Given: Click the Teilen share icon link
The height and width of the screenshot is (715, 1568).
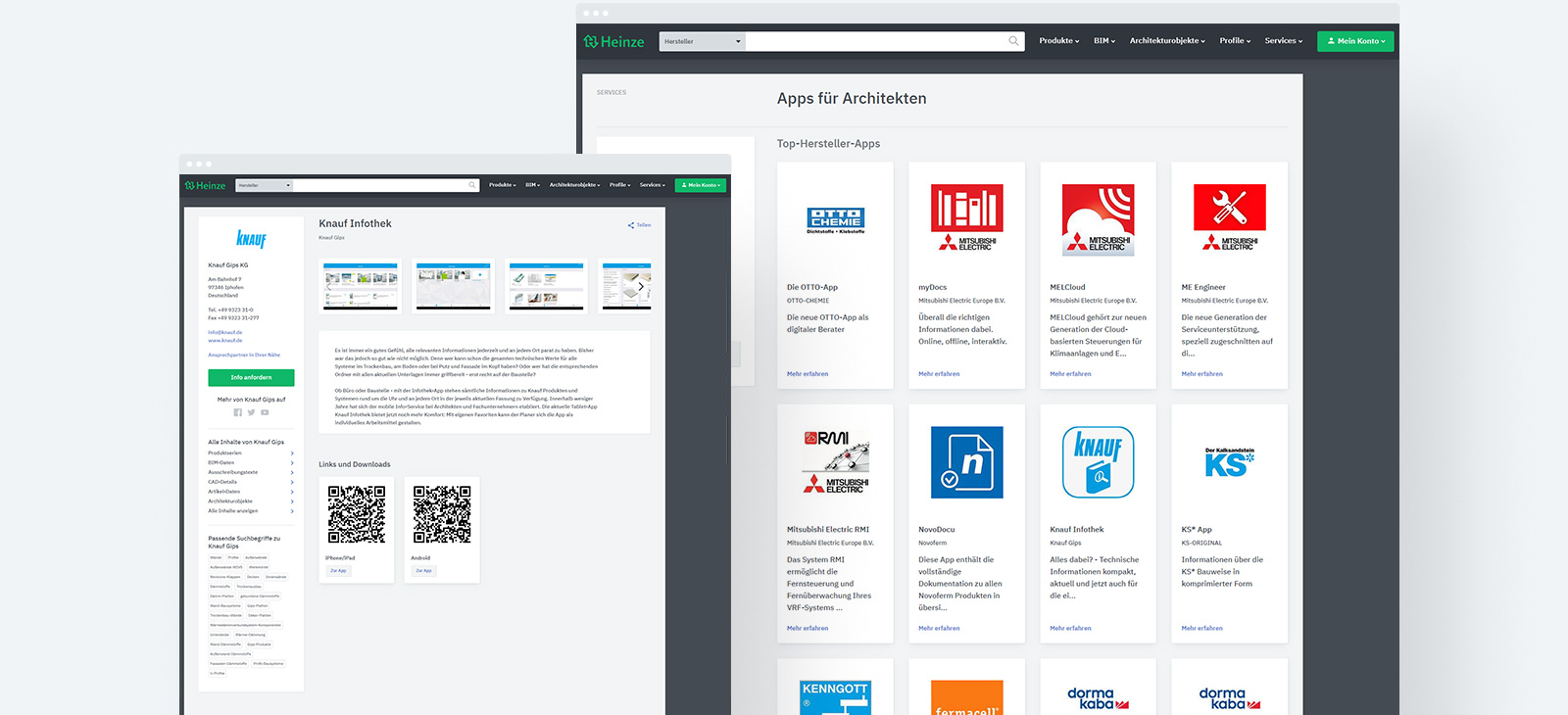Looking at the screenshot, I should tap(639, 225).
